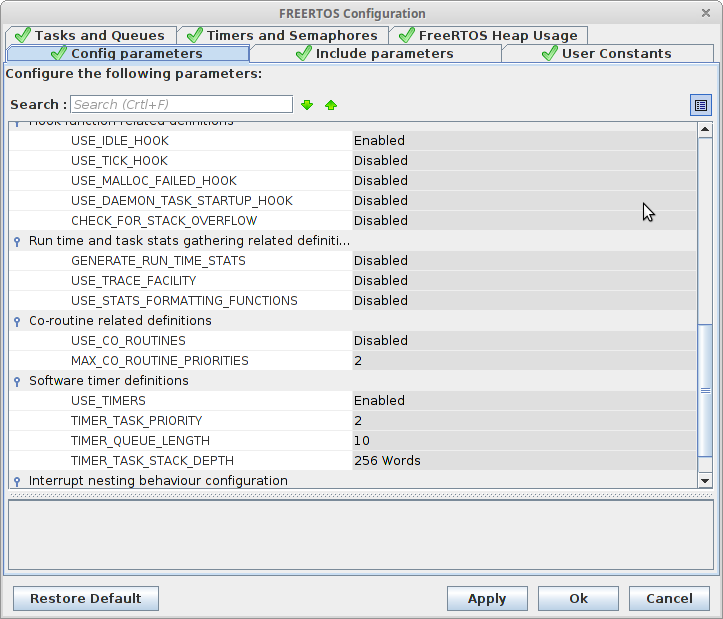
Task: Select the USE_MALLOC_FAILED_HOOK parameter name
Action: pos(154,180)
